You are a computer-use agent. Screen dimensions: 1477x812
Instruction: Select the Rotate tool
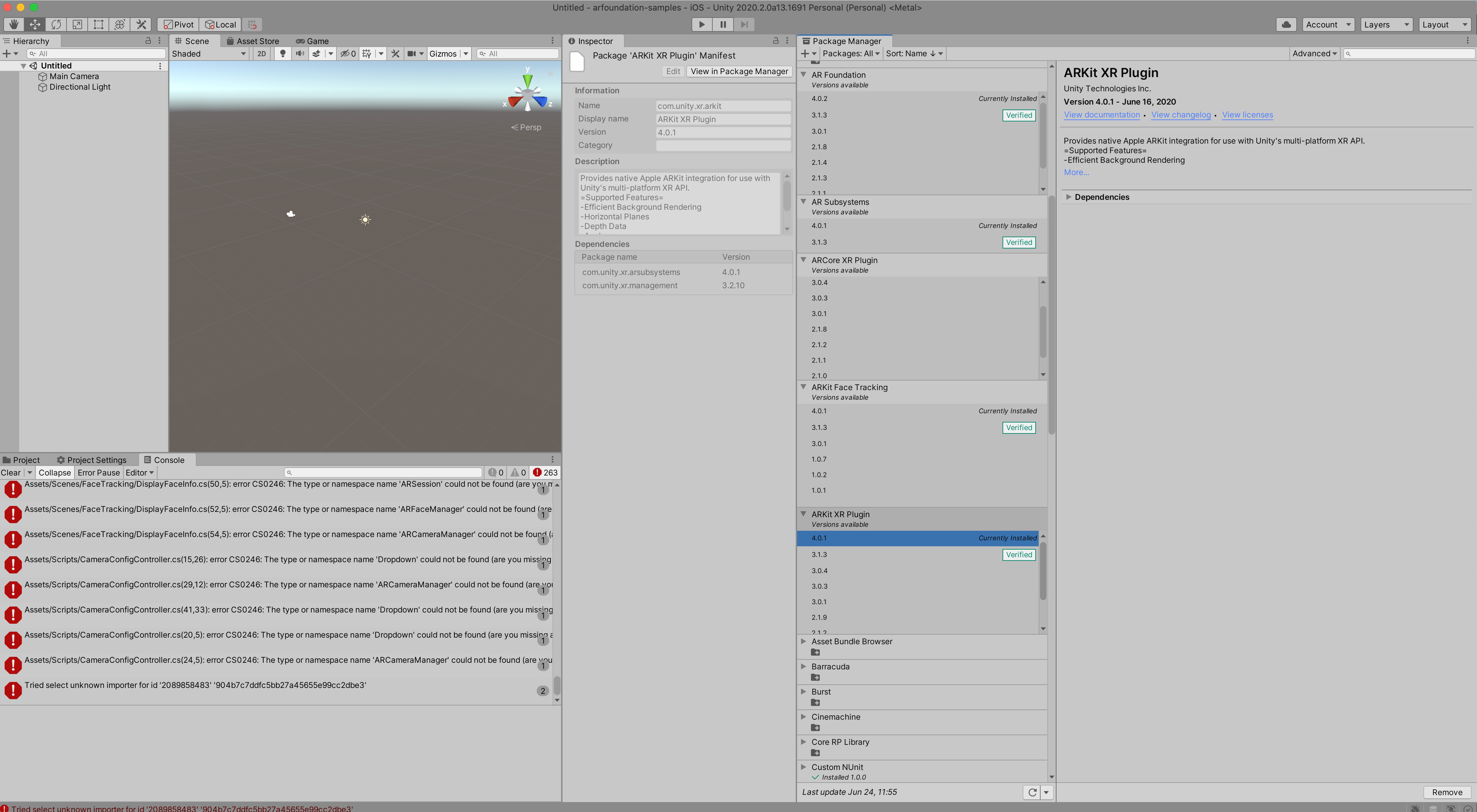(x=56, y=24)
